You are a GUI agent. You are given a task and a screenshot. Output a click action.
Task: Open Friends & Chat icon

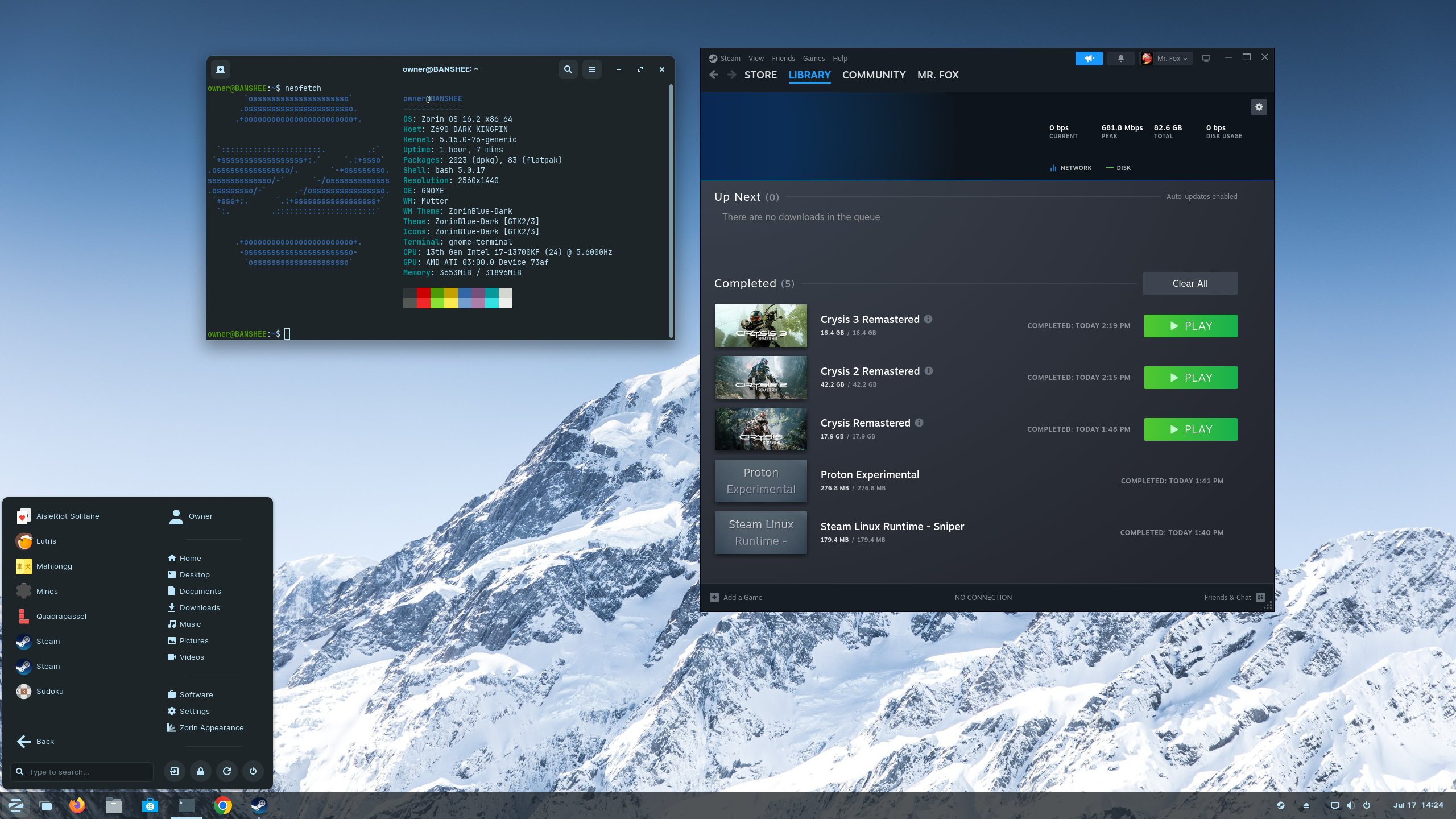click(x=1260, y=597)
